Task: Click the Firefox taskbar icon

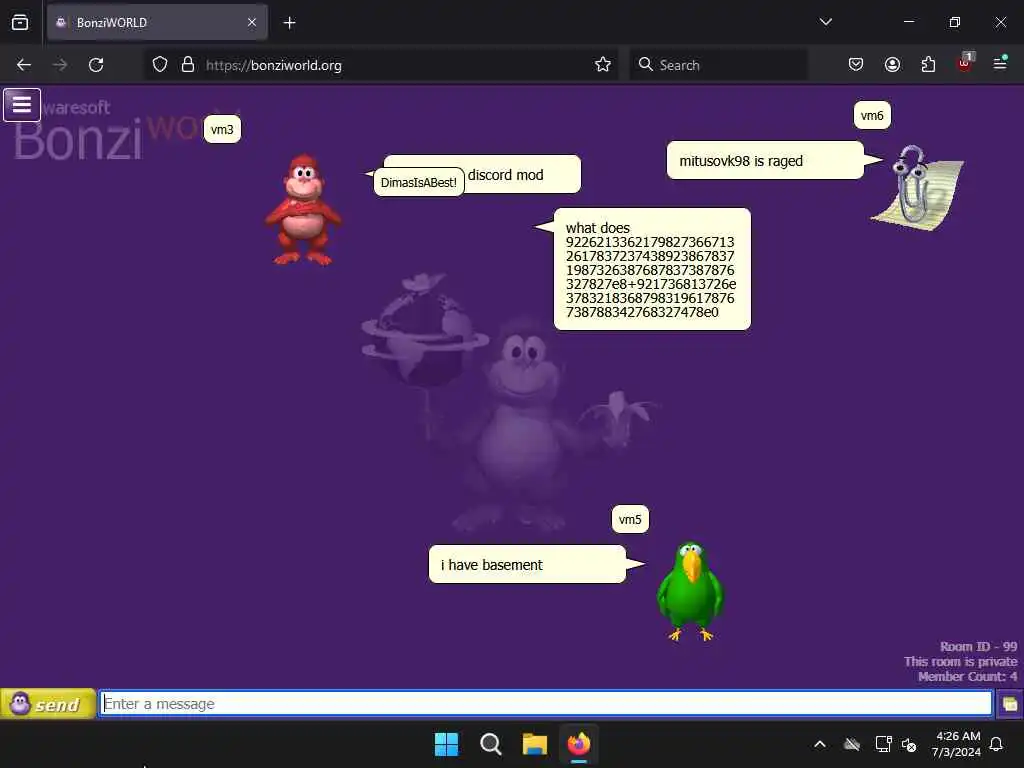Action: click(x=579, y=744)
